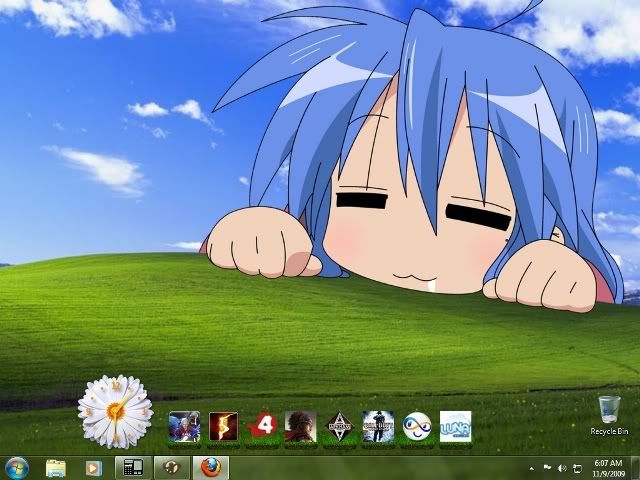Click the Call of Duty dock icon
The width and height of the screenshot is (640, 480).
tap(378, 426)
